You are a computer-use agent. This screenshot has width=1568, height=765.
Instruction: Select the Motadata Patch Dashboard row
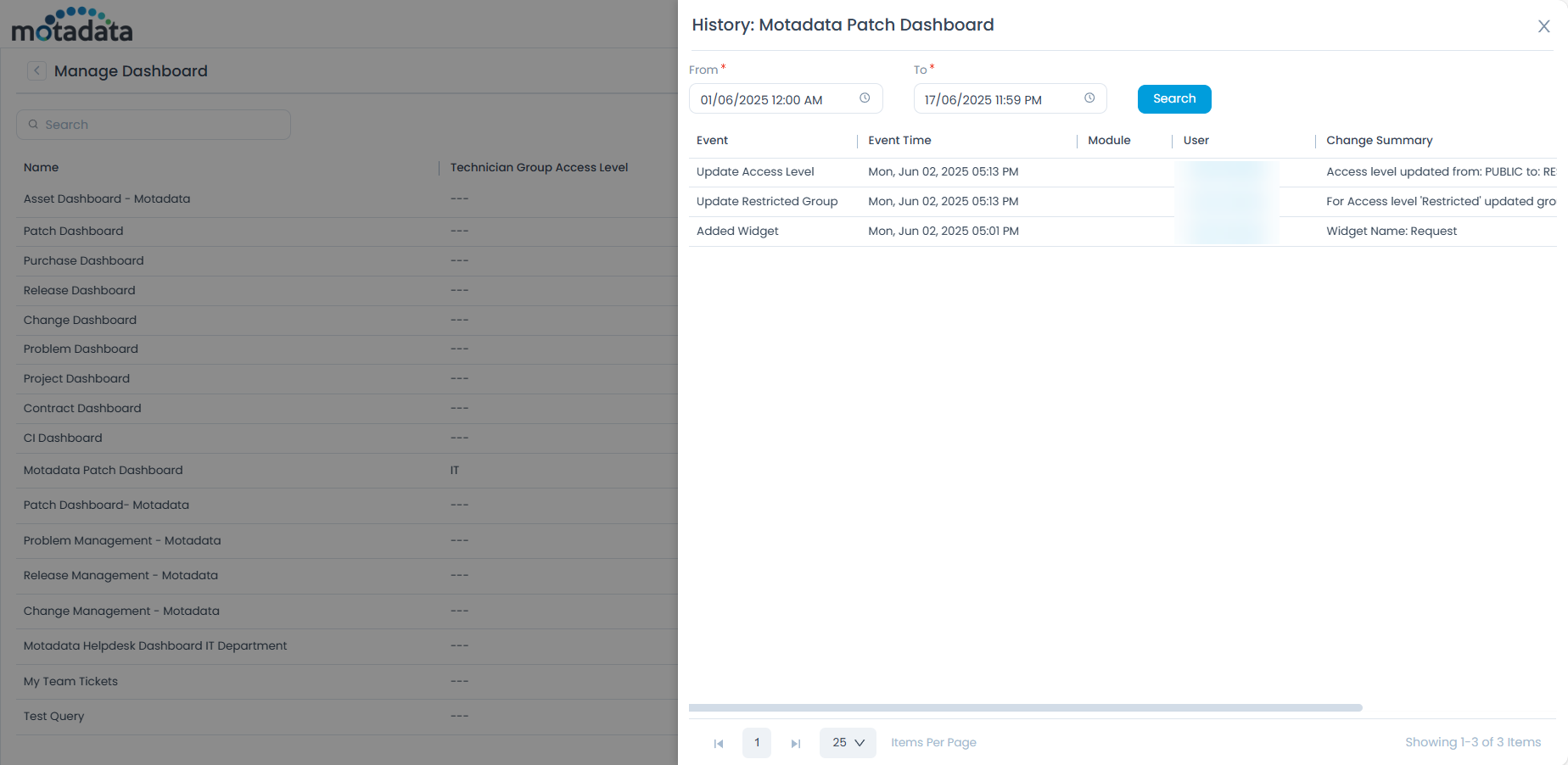pyautogui.click(x=103, y=470)
